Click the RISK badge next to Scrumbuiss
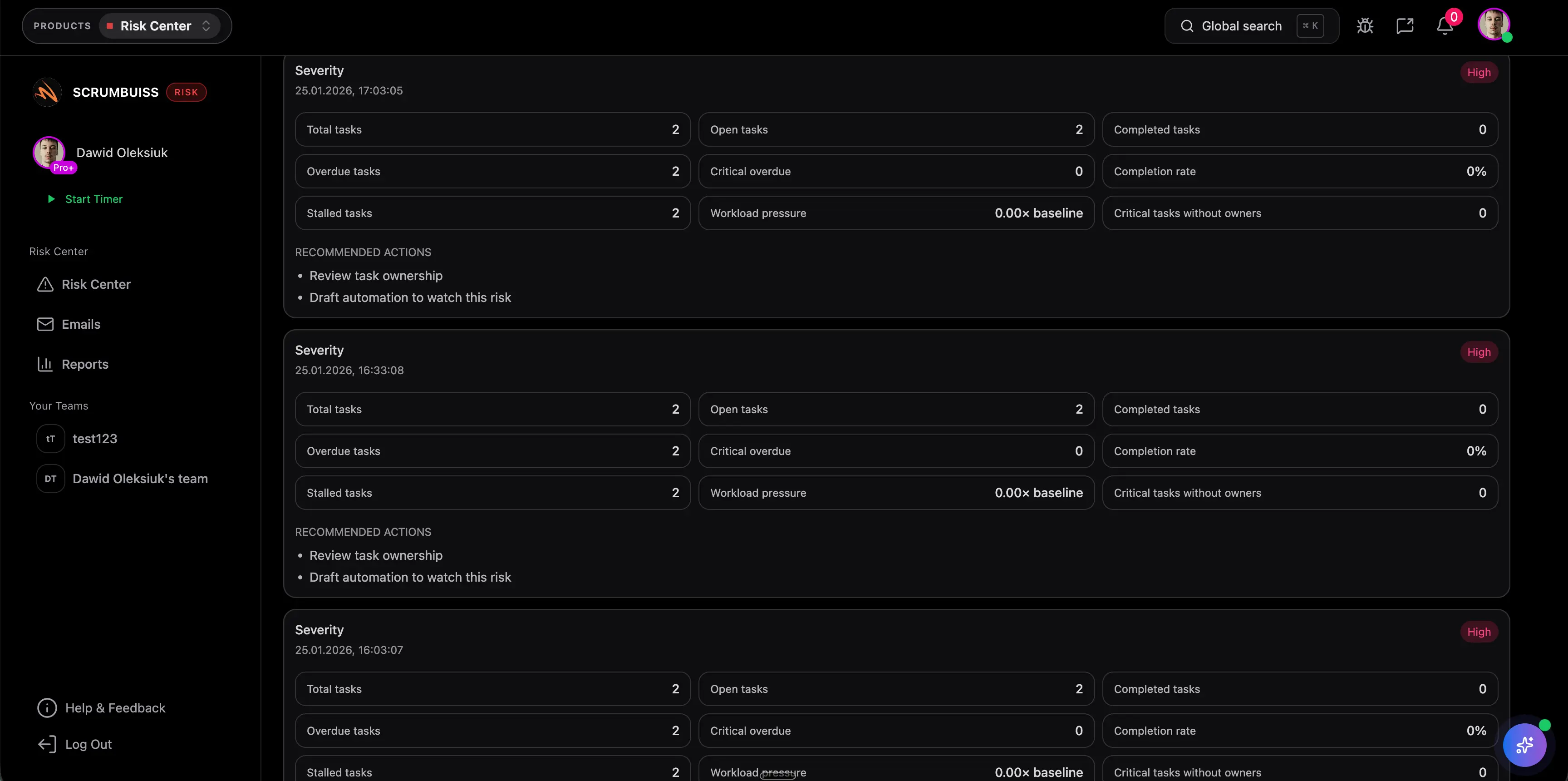This screenshot has height=781, width=1568. [186, 92]
